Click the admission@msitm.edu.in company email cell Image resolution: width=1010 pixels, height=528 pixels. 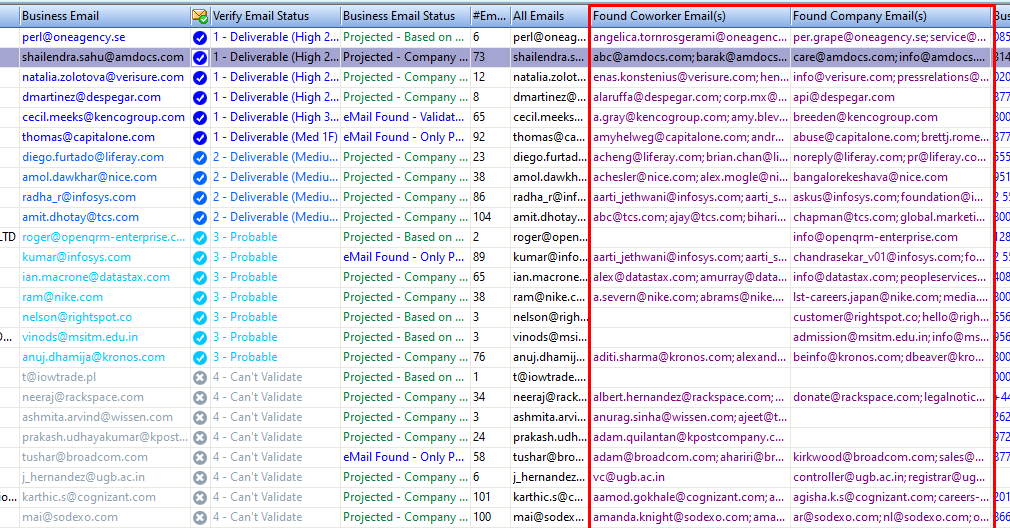pyautogui.click(x=891, y=337)
